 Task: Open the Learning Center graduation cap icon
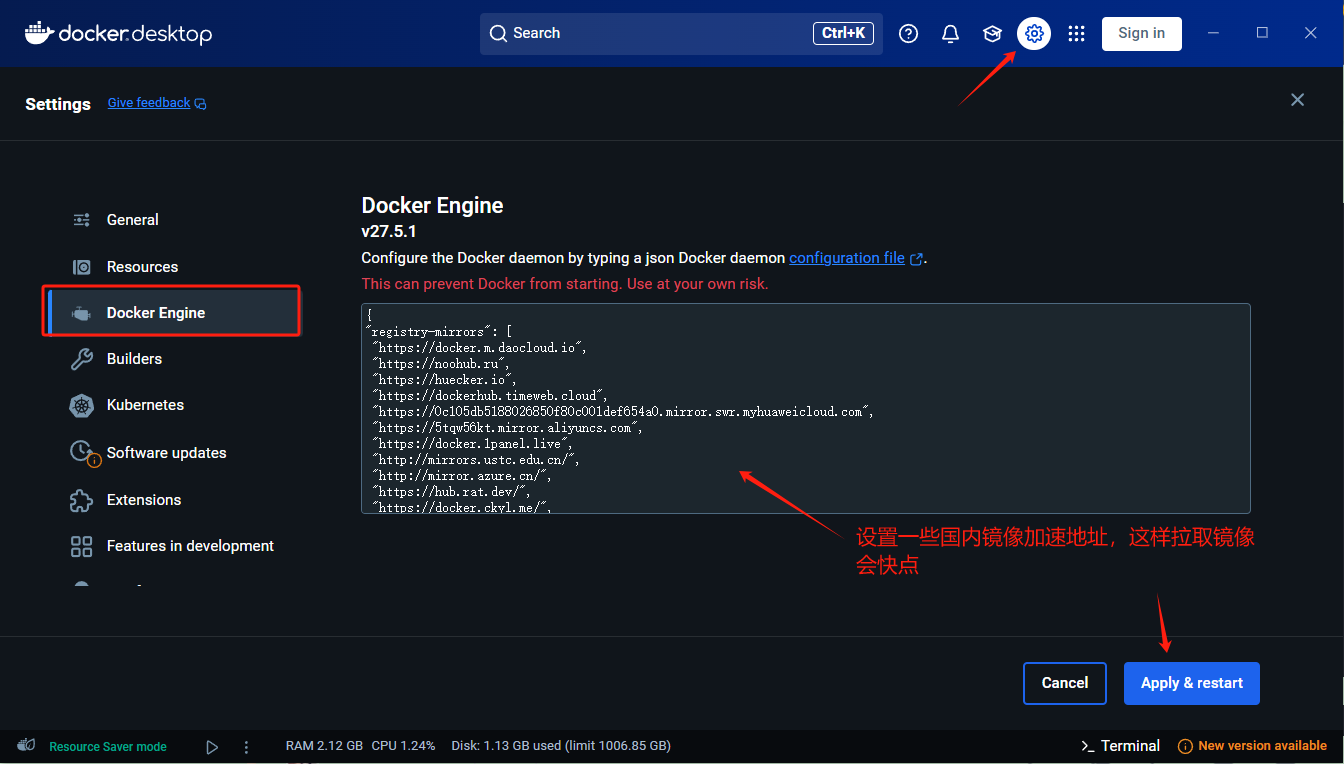992,33
